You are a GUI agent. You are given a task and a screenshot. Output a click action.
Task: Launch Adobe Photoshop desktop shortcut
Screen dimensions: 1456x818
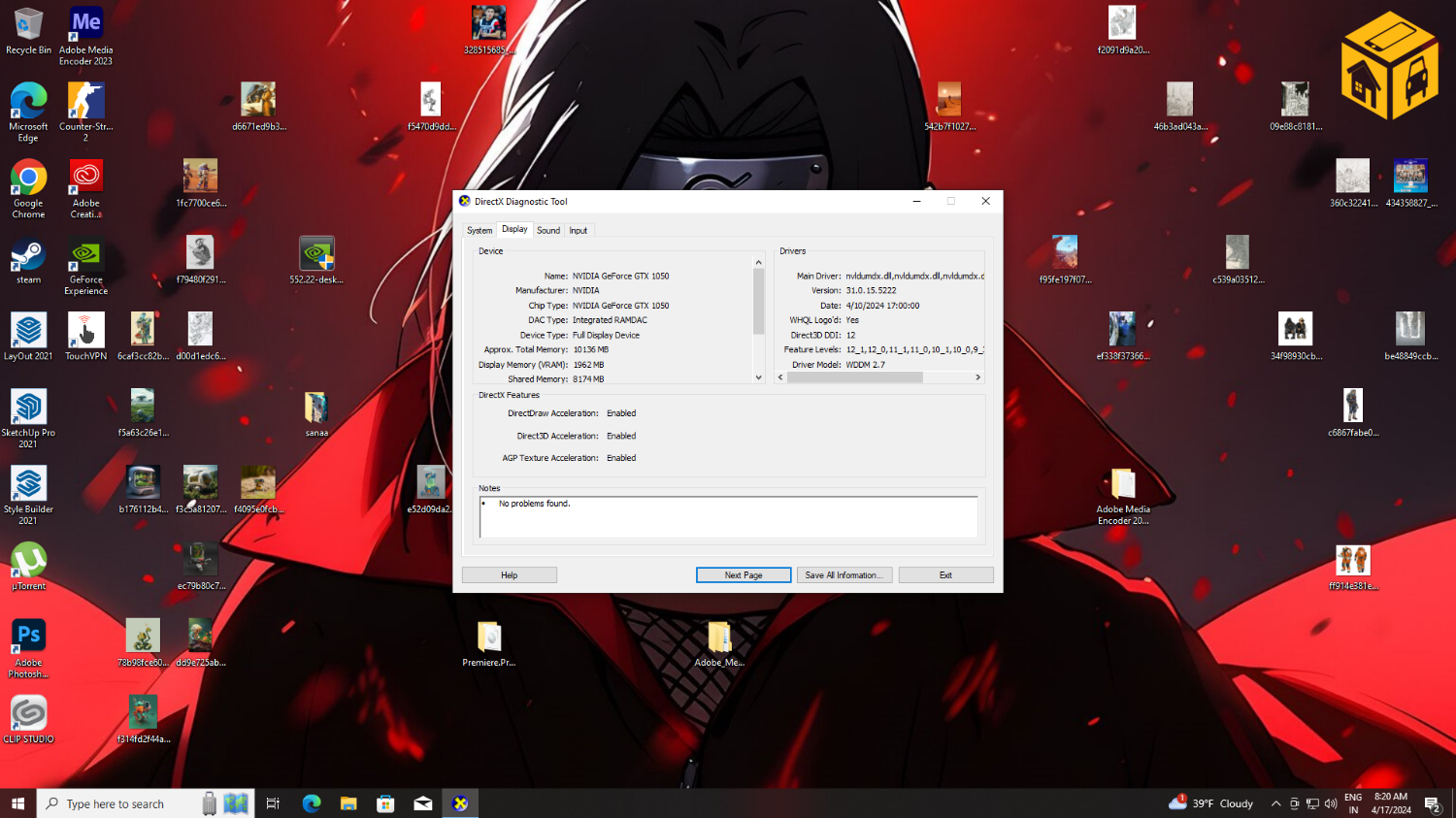click(x=28, y=648)
